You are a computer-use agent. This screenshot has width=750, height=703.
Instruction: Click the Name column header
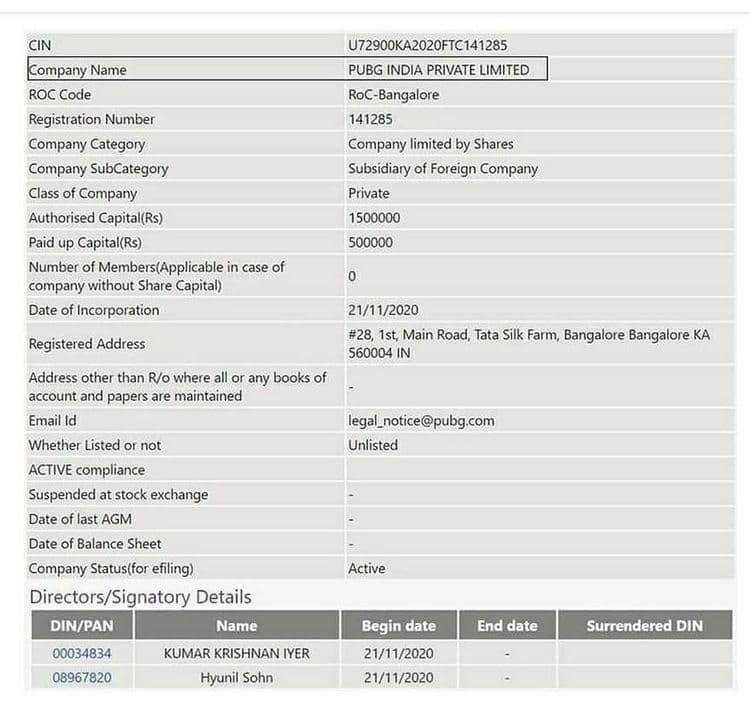pos(237,626)
